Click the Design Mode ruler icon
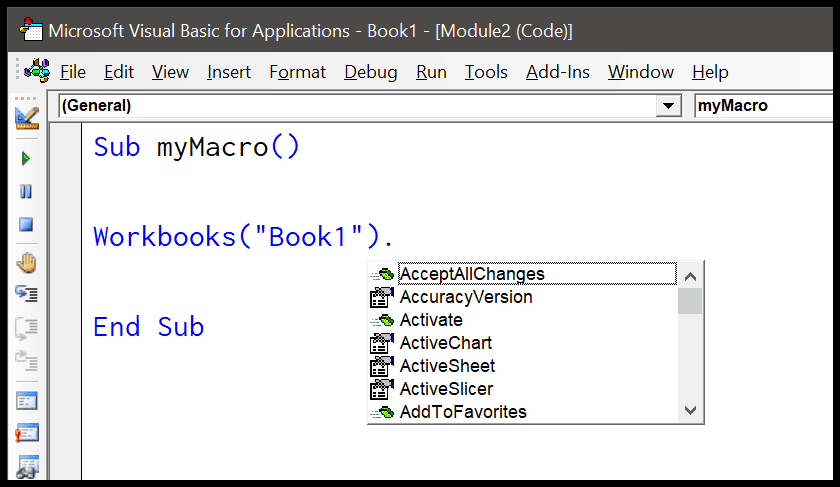 coord(27,118)
